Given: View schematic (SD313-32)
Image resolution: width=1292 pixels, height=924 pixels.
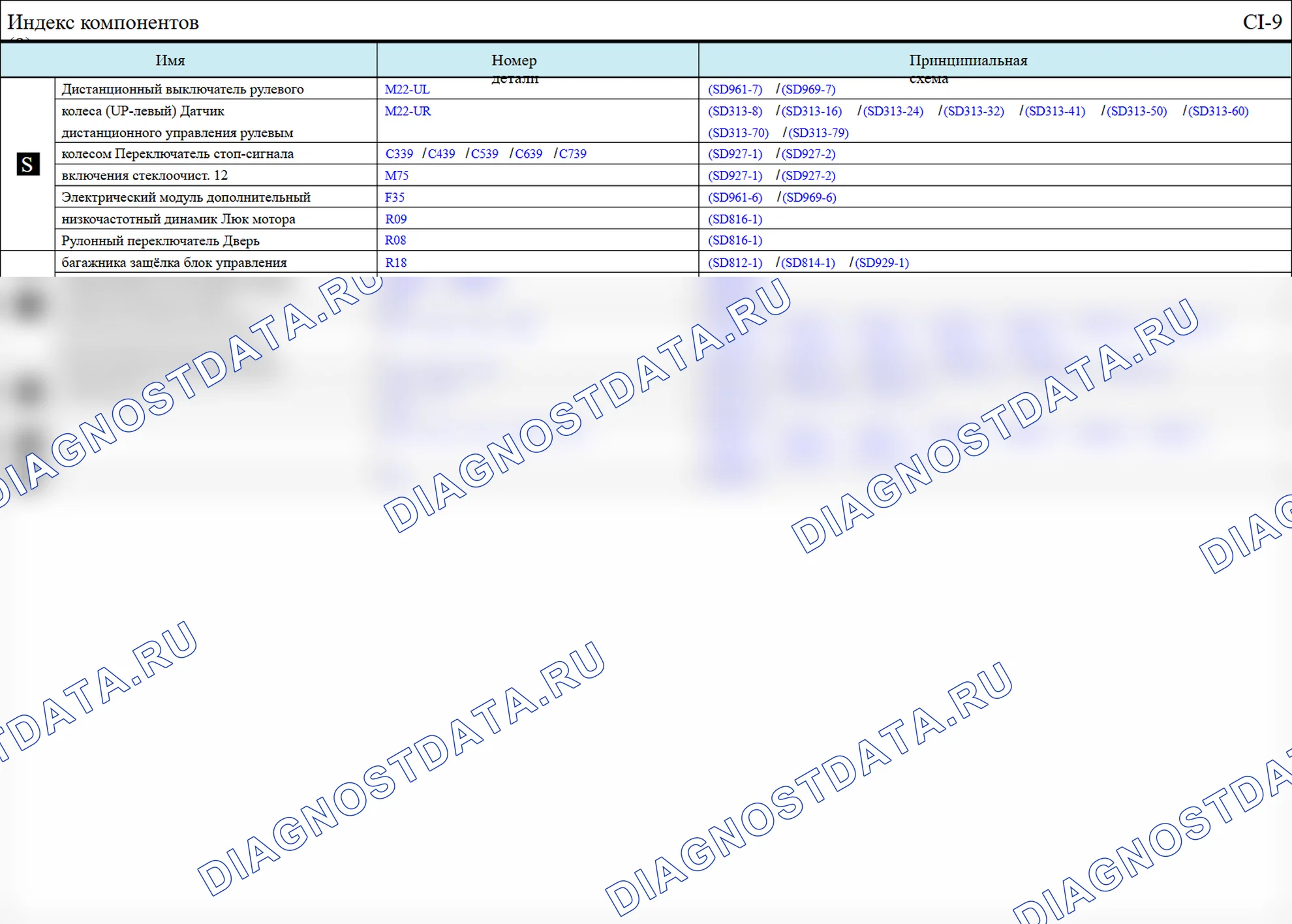Looking at the screenshot, I should coord(974,111).
